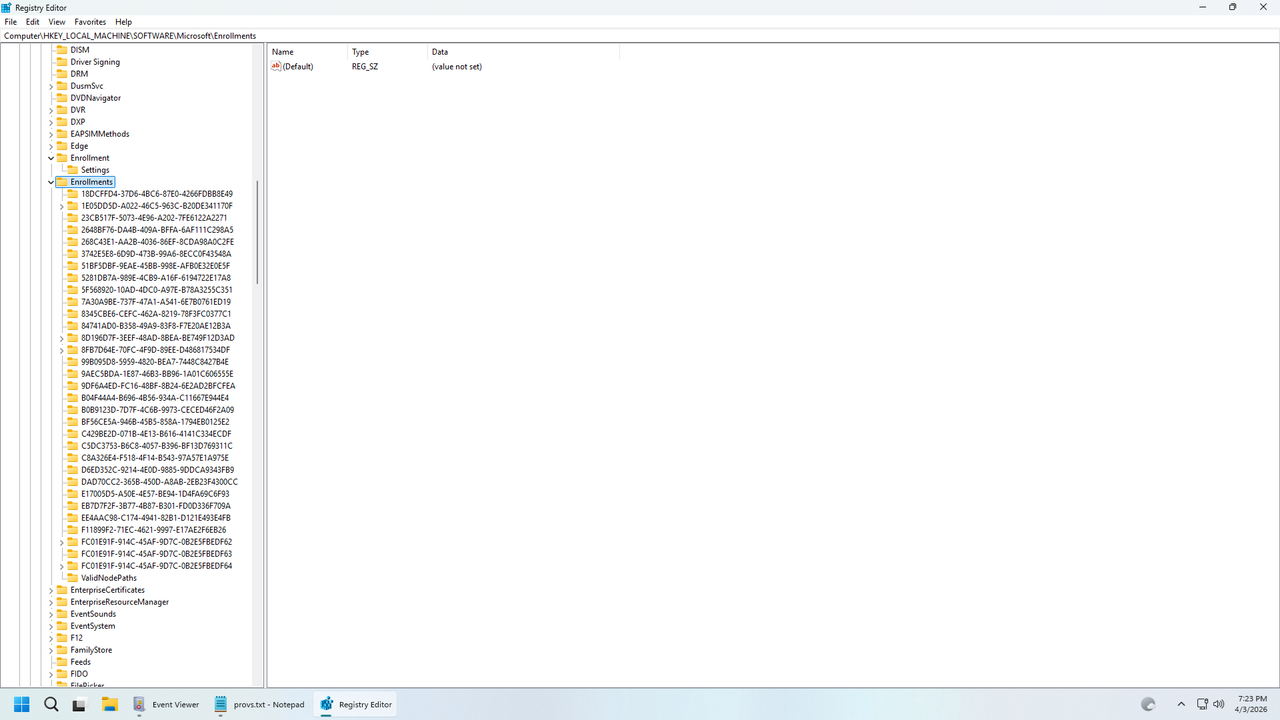Select the Edge key
Viewport: 1280px width, 720px height.
pyautogui.click(x=79, y=146)
